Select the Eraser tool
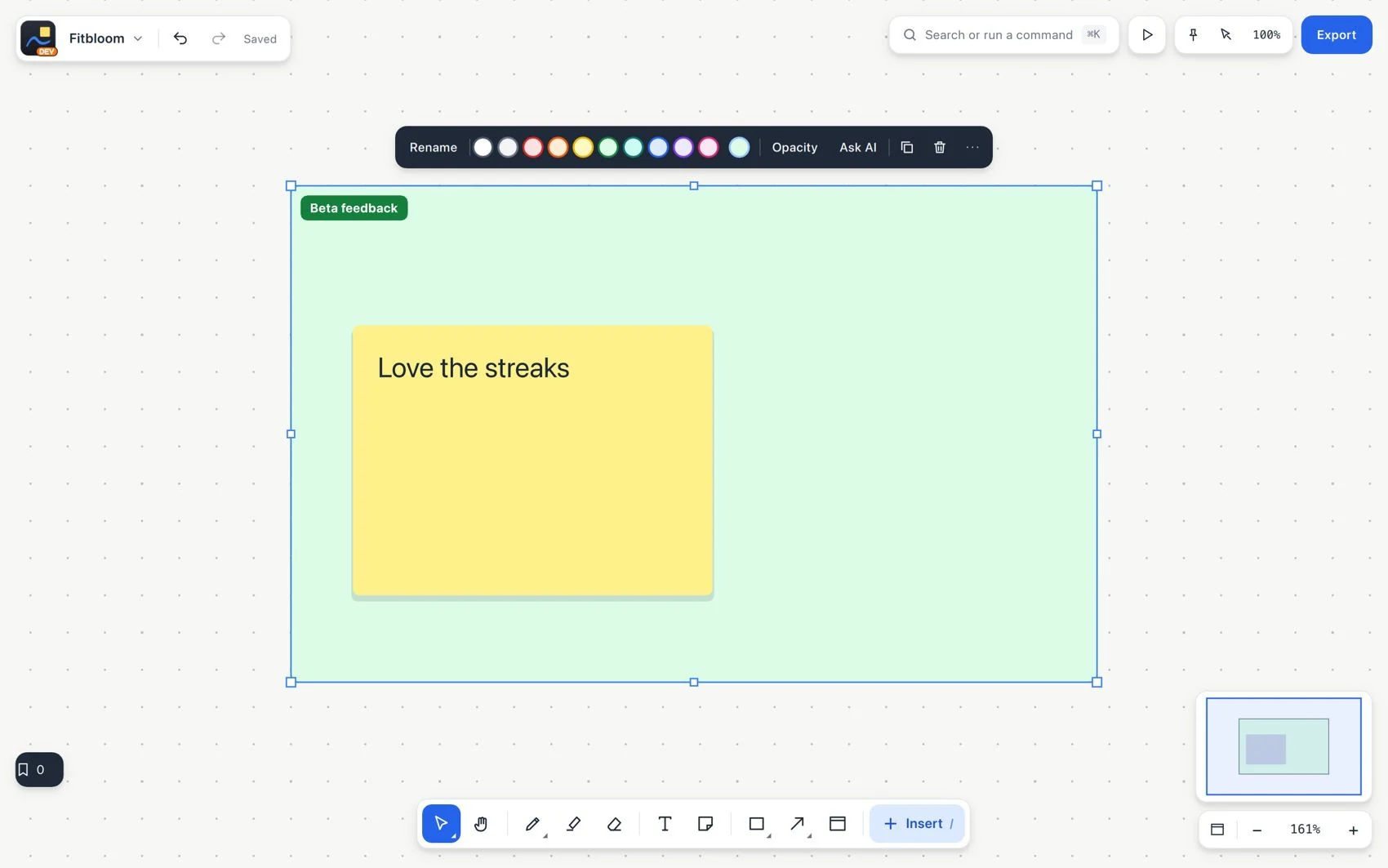 pos(614,823)
